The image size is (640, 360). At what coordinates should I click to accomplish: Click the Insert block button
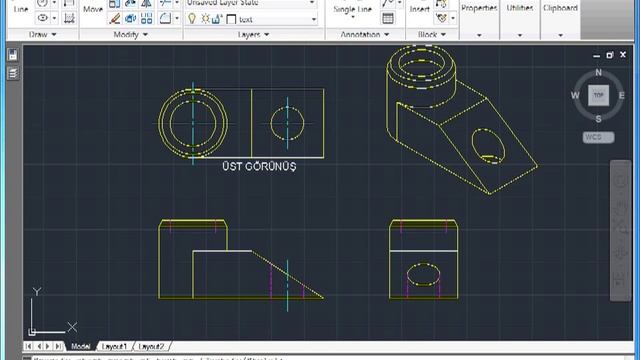419,9
